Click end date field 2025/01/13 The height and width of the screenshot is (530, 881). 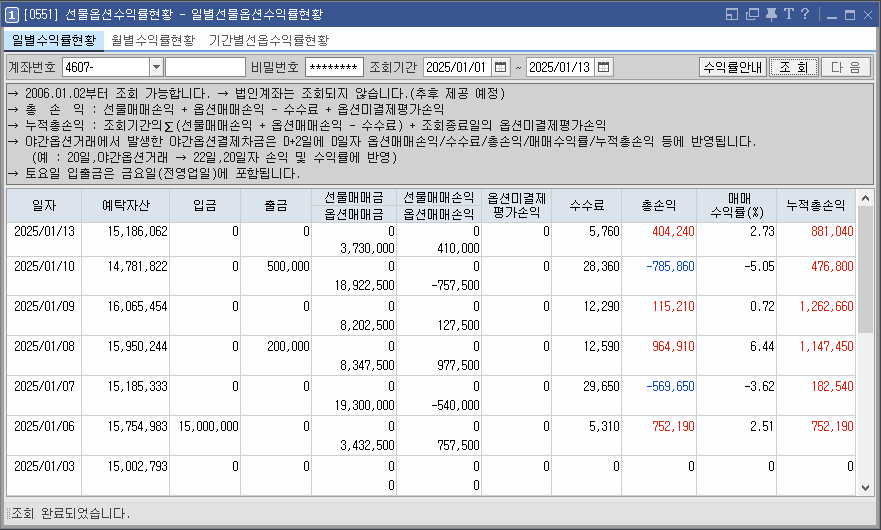pyautogui.click(x=560, y=67)
